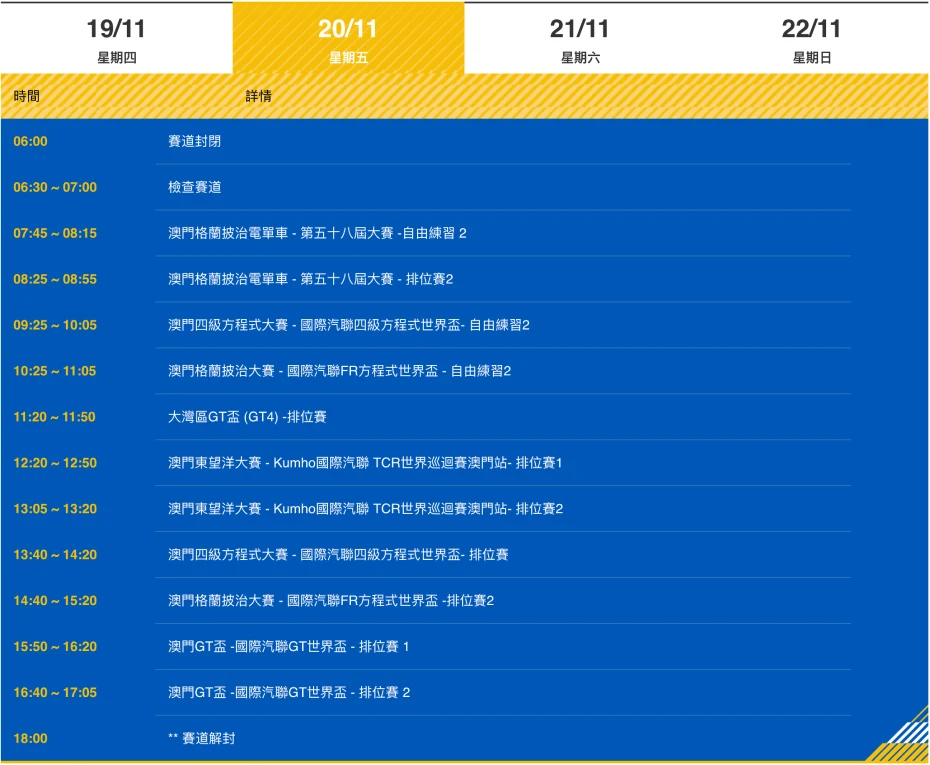Click 四級方程式世界盃 排位賽 event

[x=338, y=555]
